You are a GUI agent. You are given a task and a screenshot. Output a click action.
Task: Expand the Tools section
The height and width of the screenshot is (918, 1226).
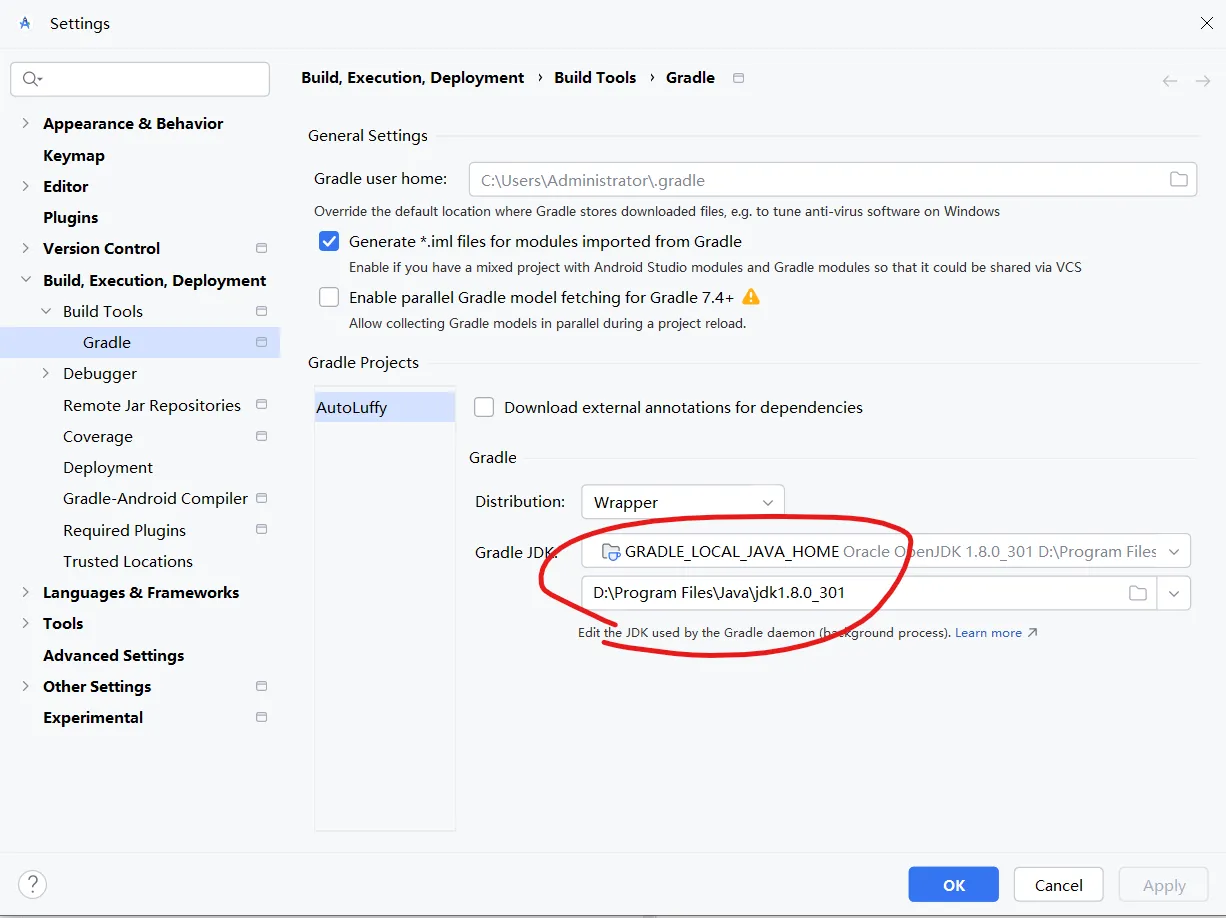(x=26, y=623)
